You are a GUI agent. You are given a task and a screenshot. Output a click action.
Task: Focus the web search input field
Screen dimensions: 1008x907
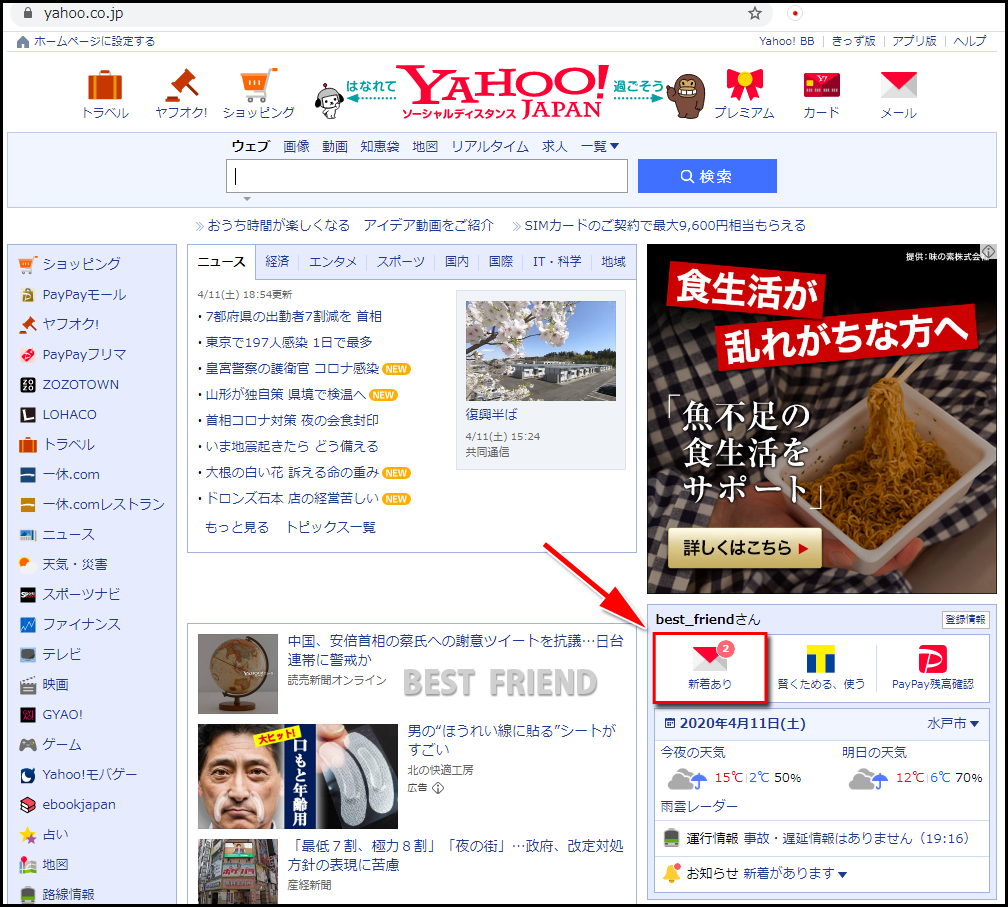(427, 176)
